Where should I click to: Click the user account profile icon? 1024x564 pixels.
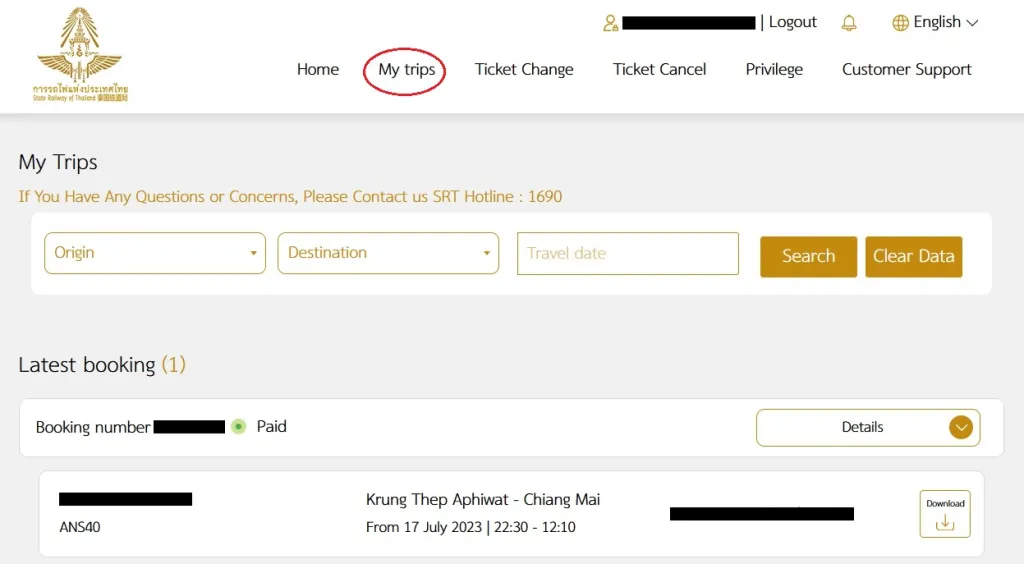coord(610,23)
